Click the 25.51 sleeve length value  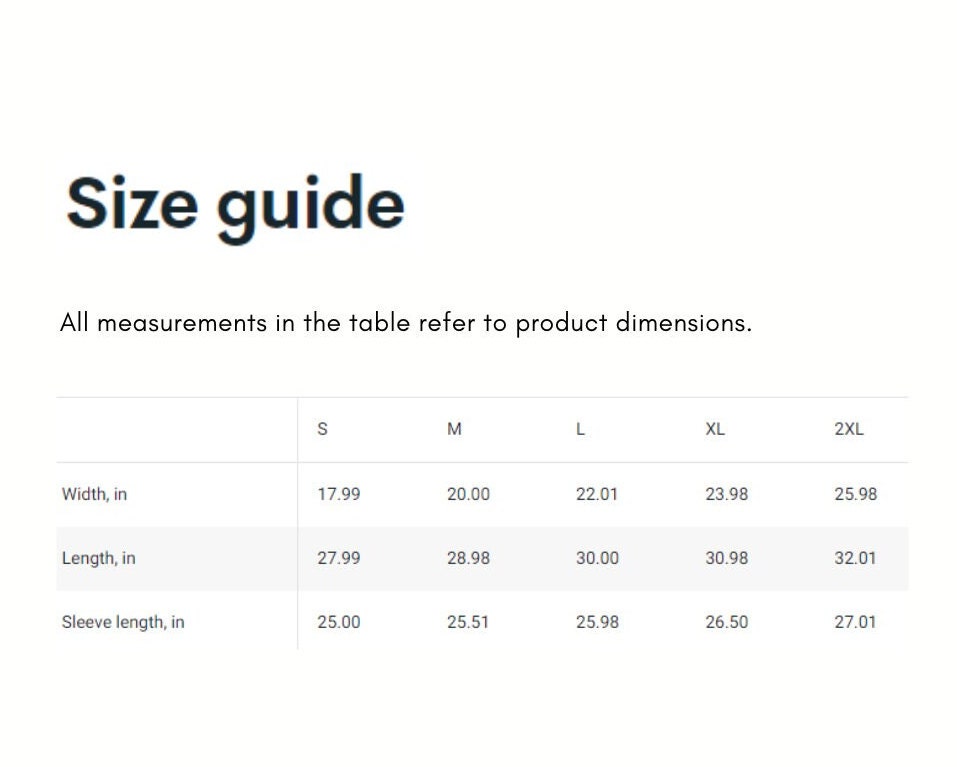(468, 622)
